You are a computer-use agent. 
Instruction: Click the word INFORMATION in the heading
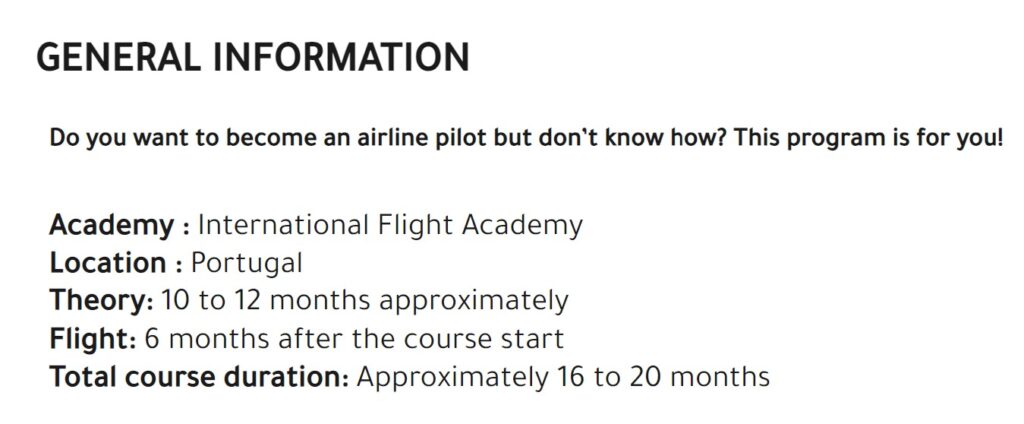pos(342,57)
